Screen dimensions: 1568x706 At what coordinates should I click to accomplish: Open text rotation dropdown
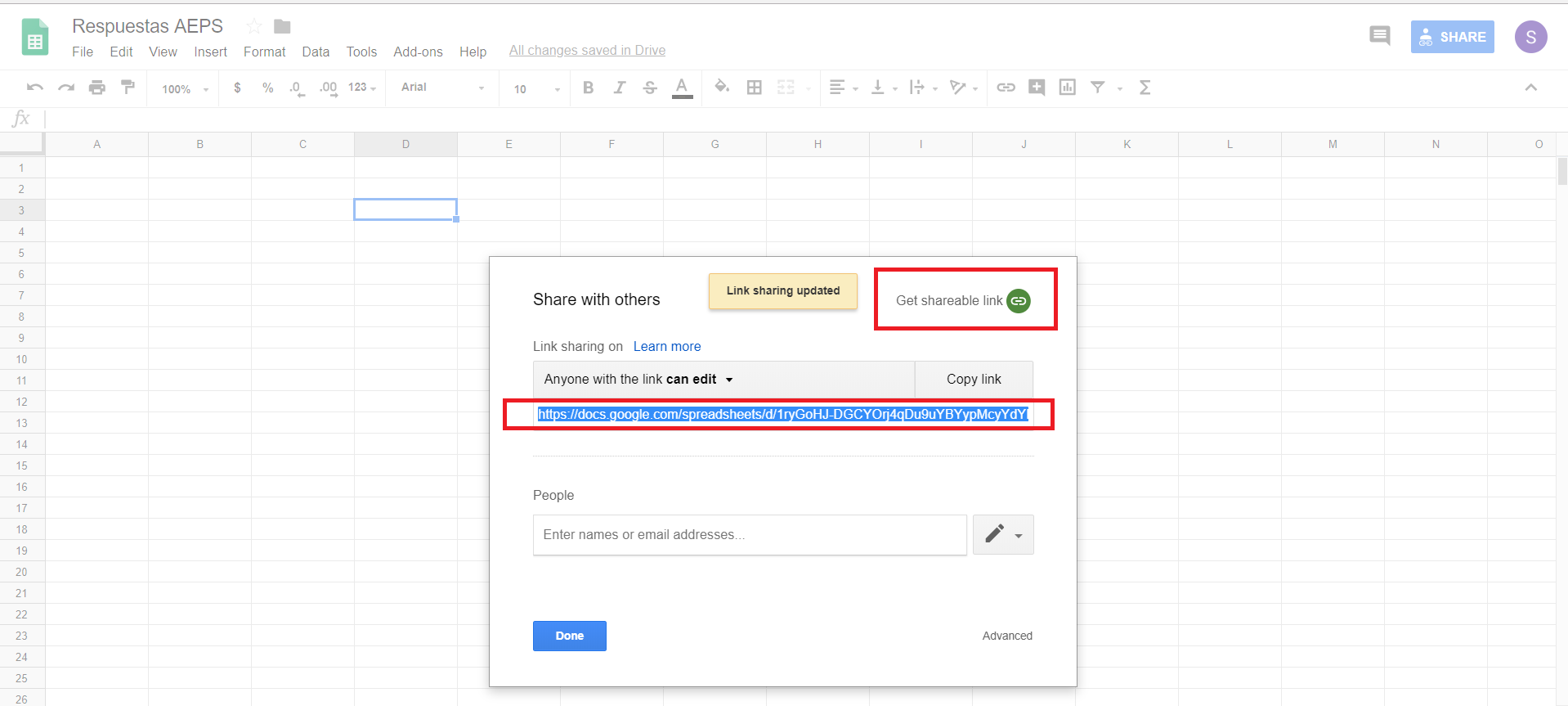click(964, 88)
